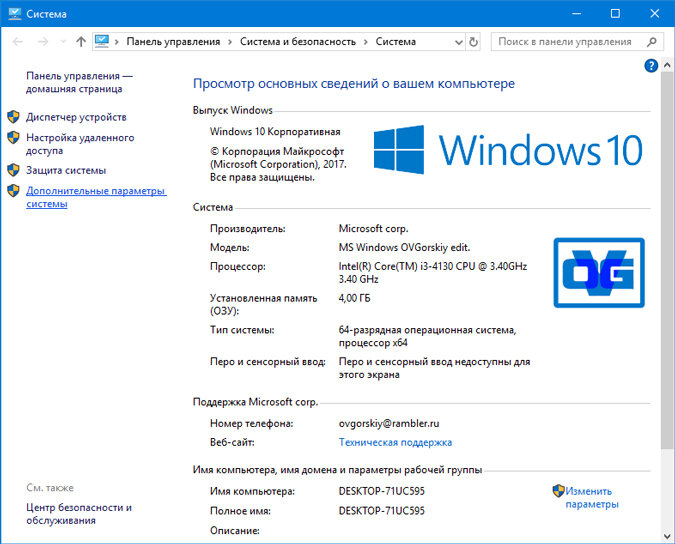Select installed memory value 4,00 ГБ

(x=354, y=298)
